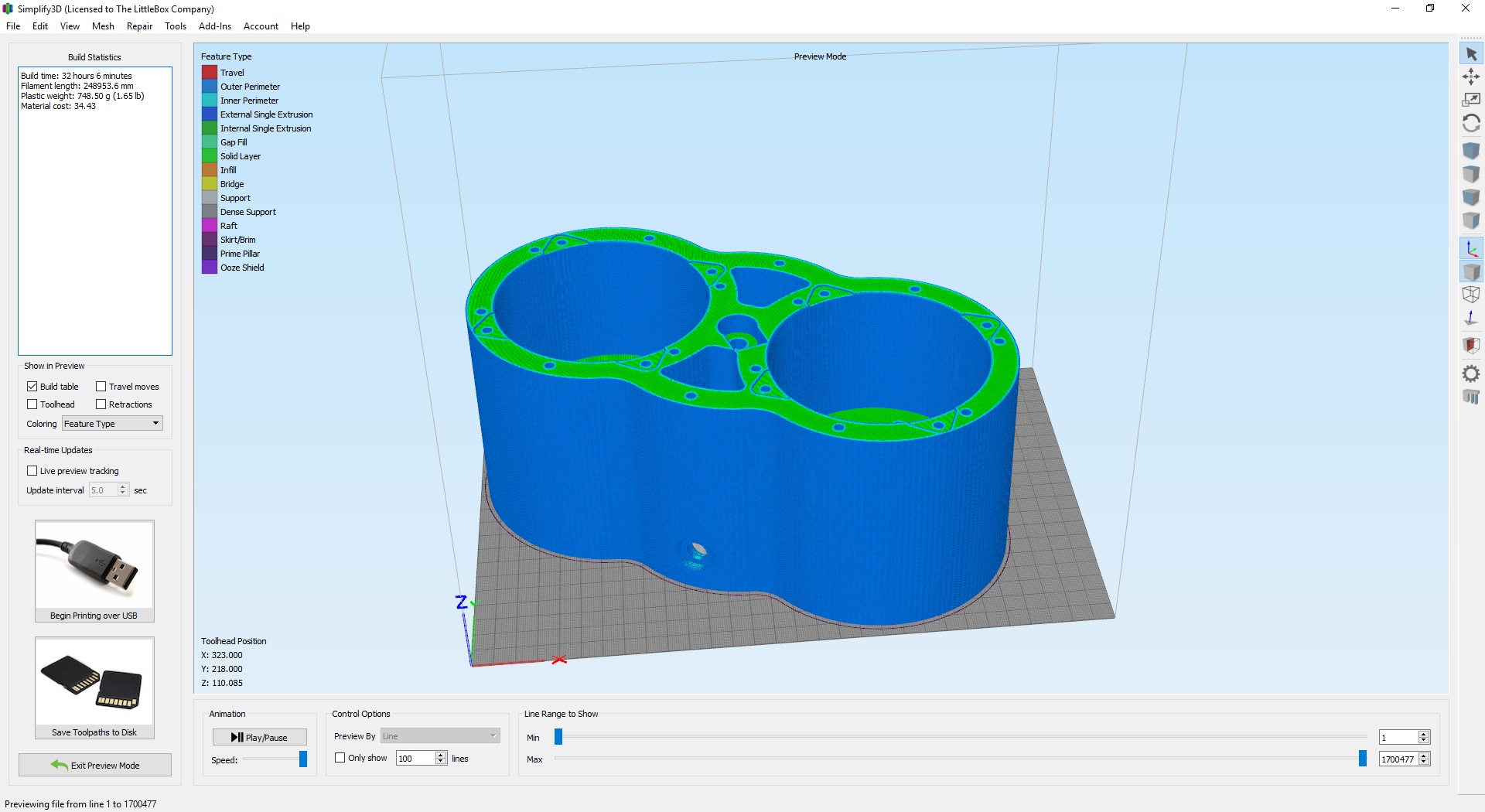Screen dimensions: 1485x812
Task: Open the cross section view tool
Action: coord(1471,345)
